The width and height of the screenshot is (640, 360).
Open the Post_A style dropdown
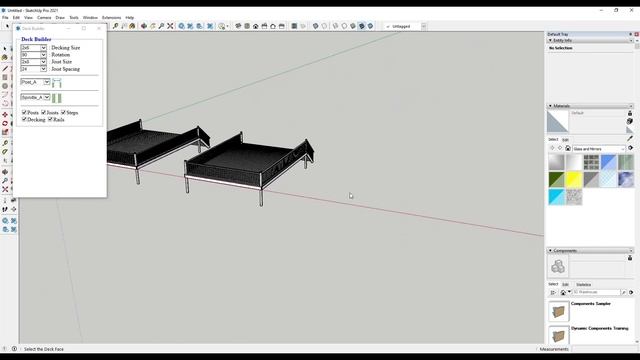[x=36, y=82]
